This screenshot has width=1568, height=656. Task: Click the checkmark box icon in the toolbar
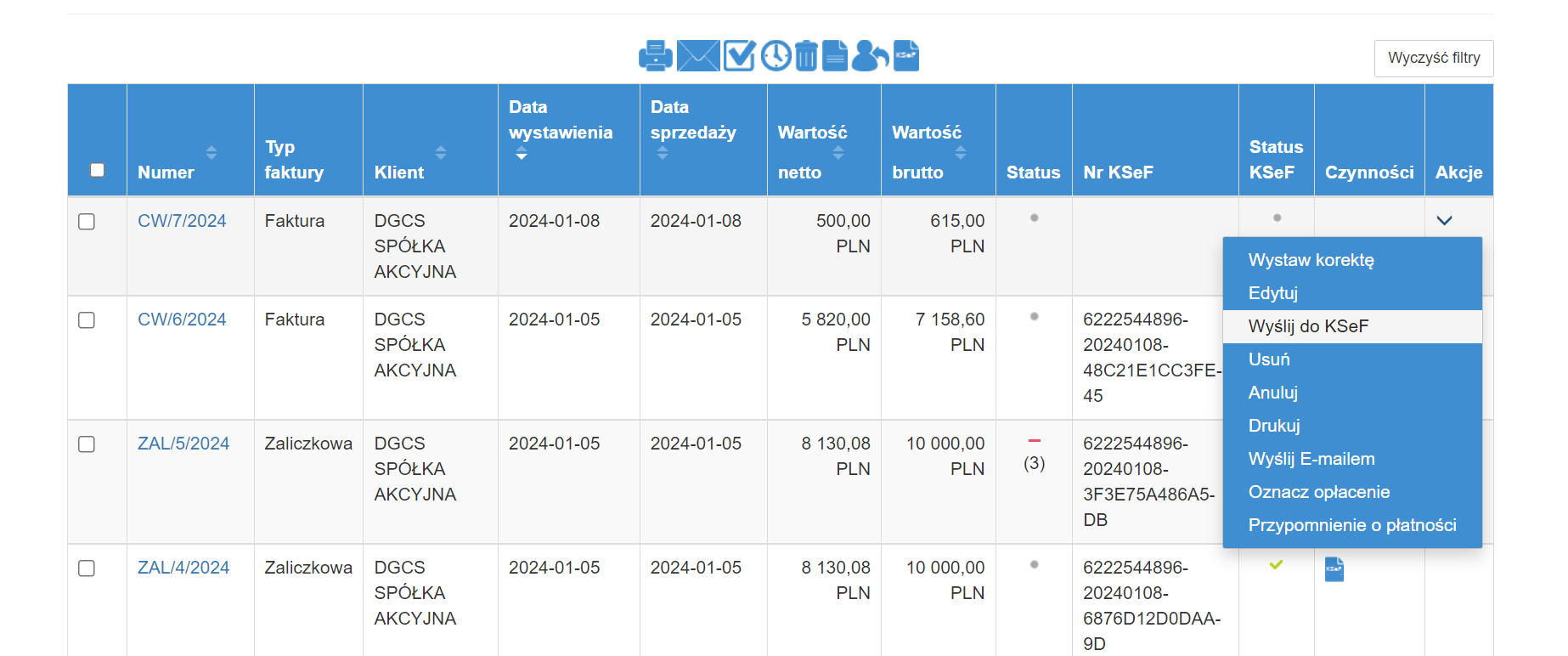pyautogui.click(x=739, y=56)
